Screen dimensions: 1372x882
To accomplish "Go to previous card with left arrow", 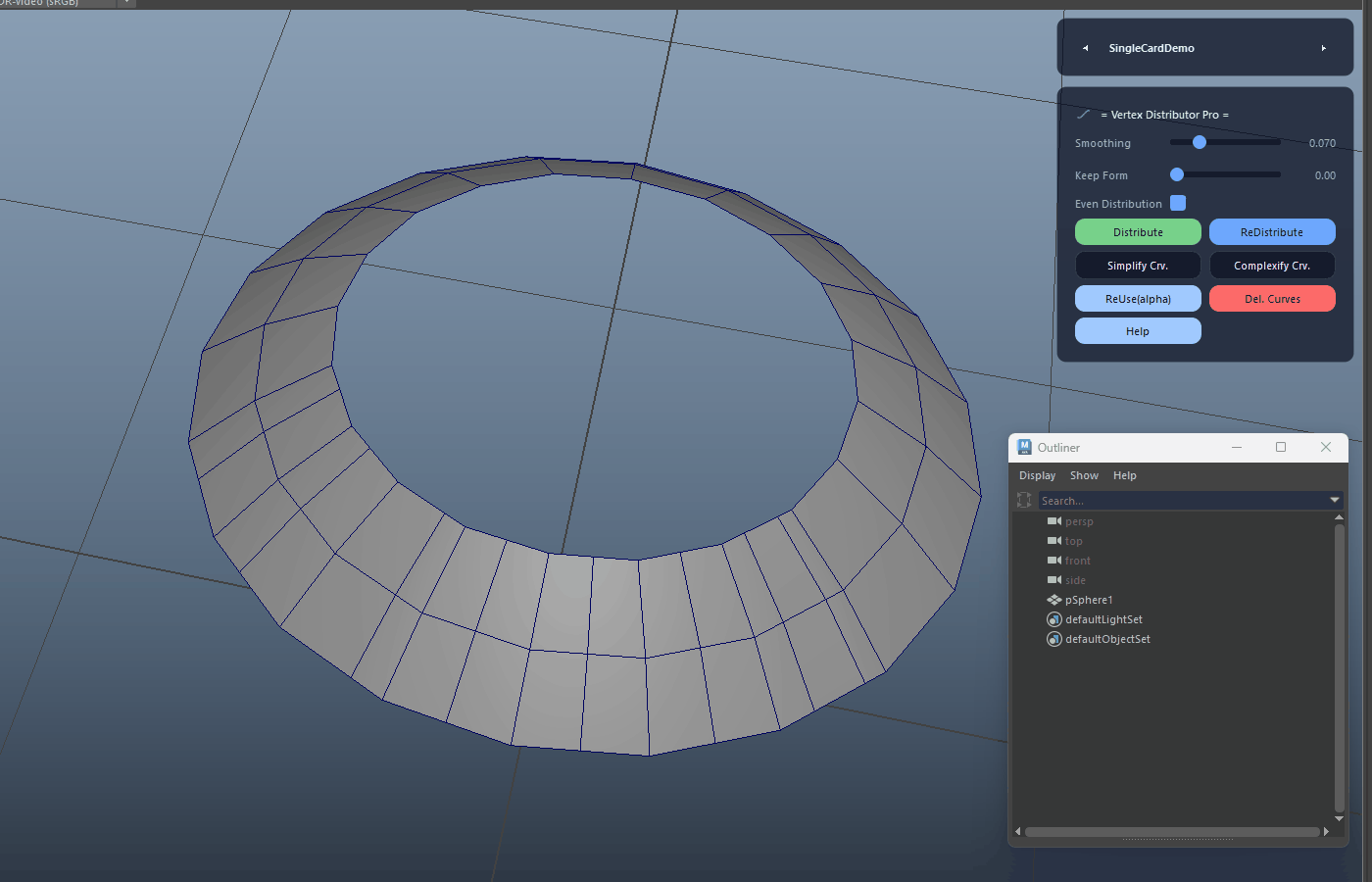I will (1085, 48).
